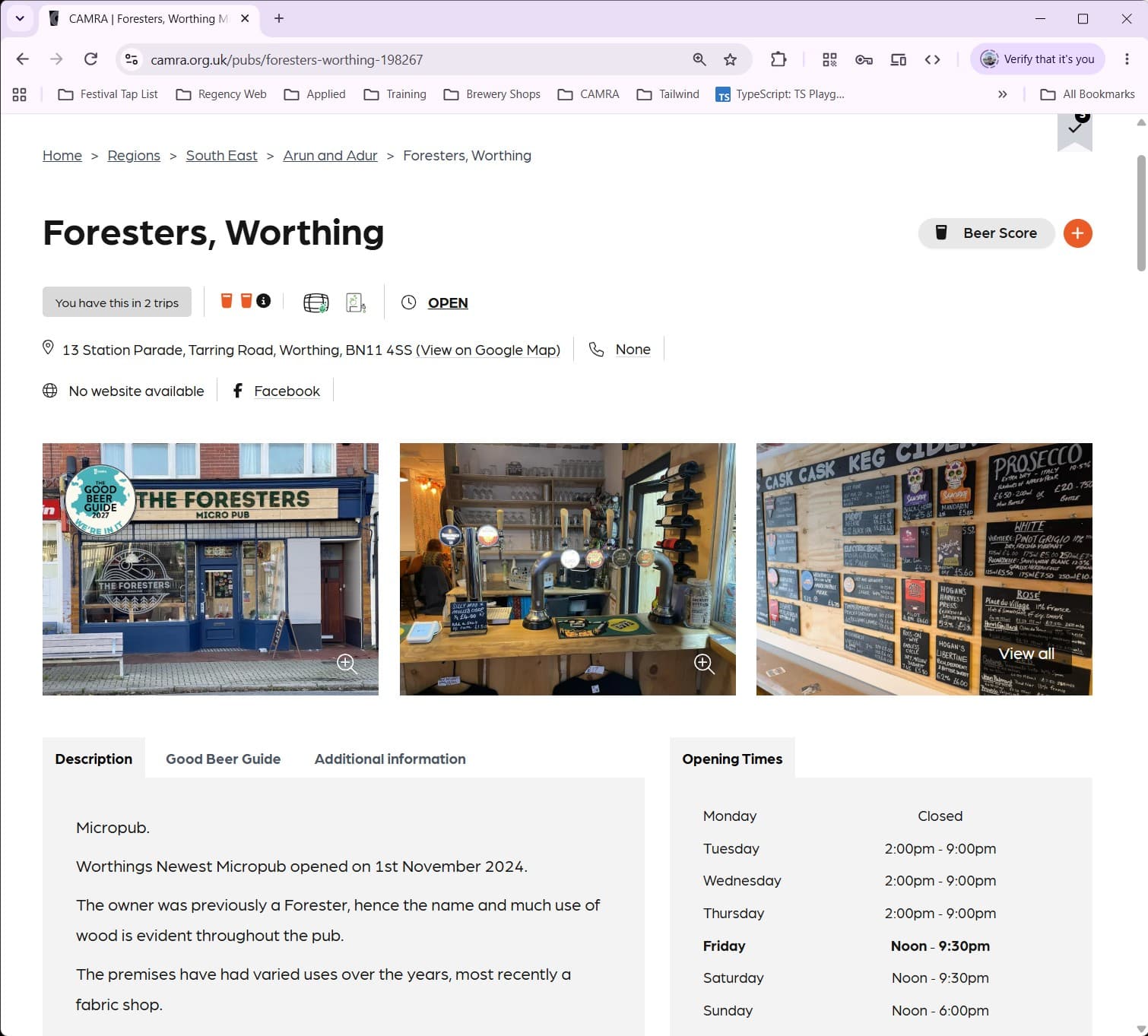Click the map pin icon by address
Screen dimensions: 1148x1036
pos(48,348)
